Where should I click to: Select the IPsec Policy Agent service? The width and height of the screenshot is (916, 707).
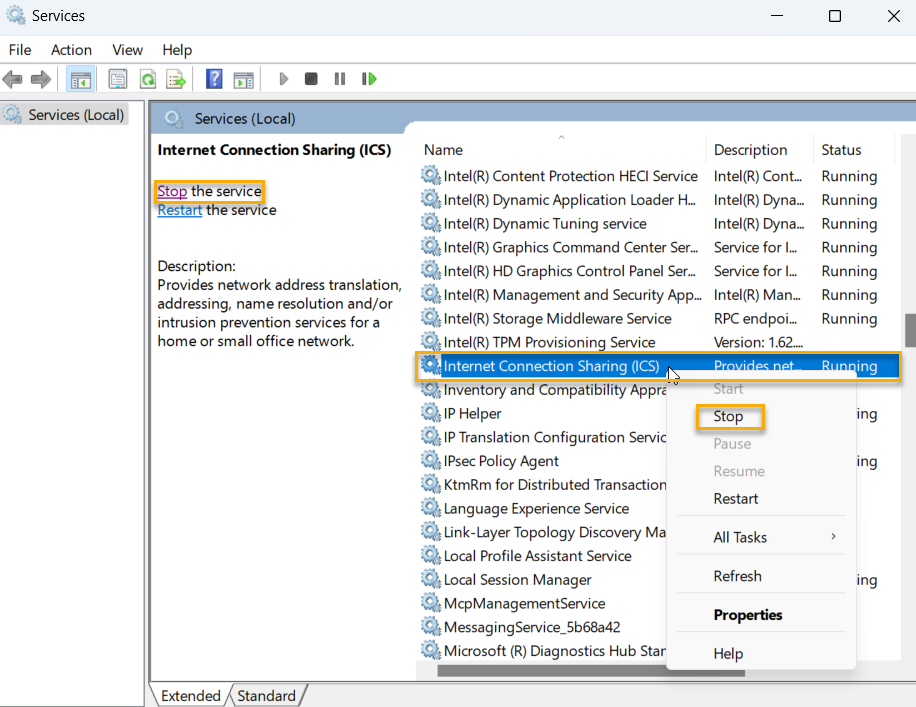tap(501, 461)
